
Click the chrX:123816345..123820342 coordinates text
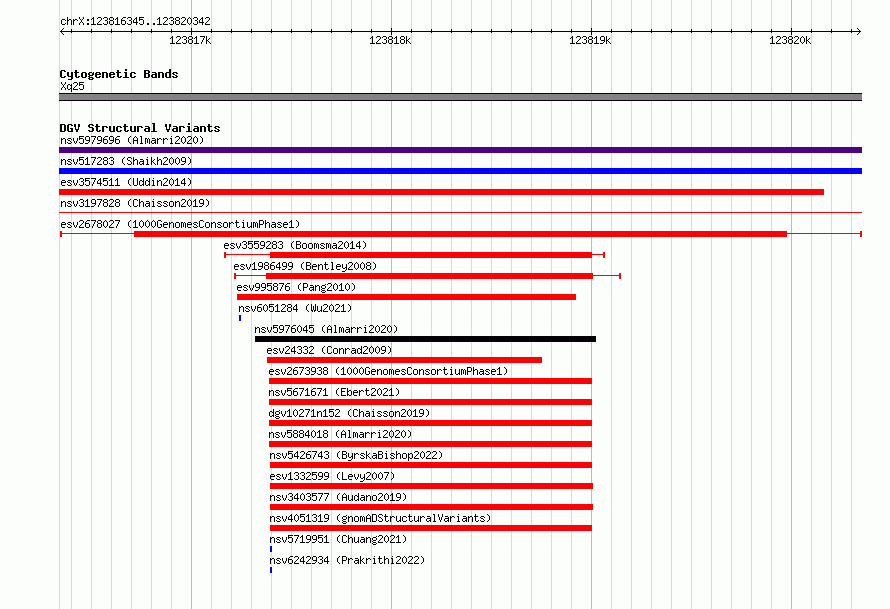[135, 21]
